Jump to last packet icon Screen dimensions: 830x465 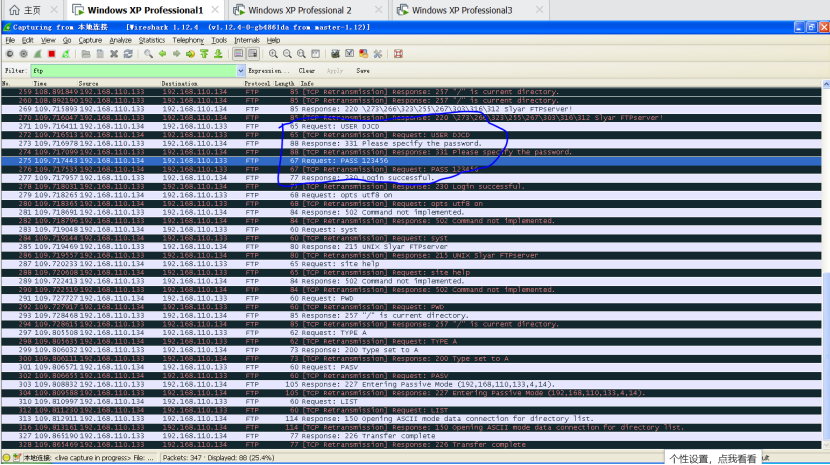(218, 54)
